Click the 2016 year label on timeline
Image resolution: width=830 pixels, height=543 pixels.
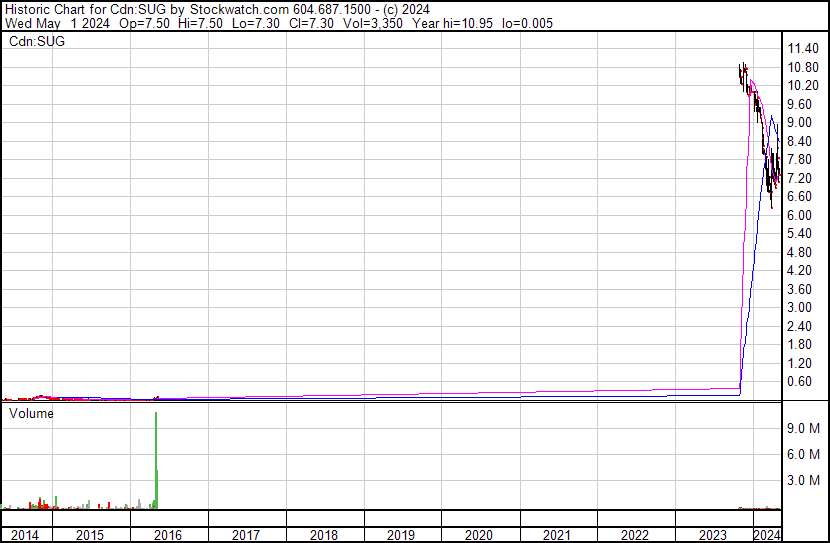click(x=168, y=535)
